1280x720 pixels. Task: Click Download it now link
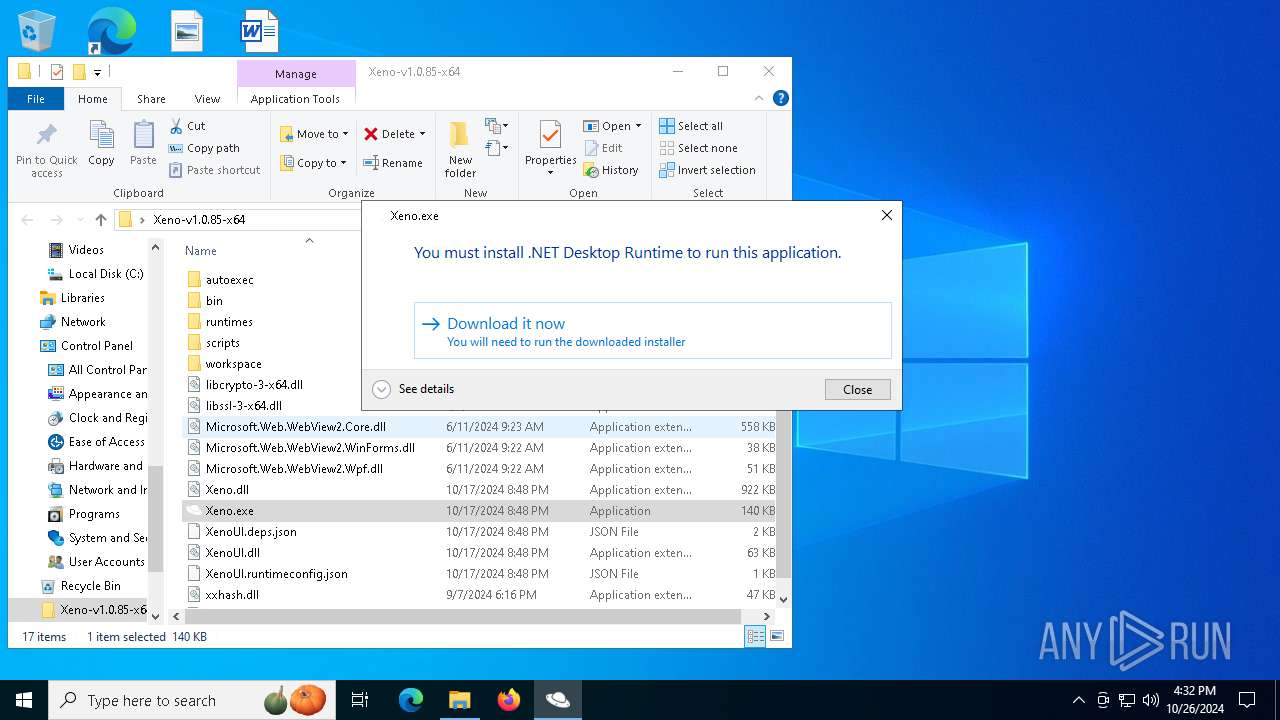(x=652, y=331)
